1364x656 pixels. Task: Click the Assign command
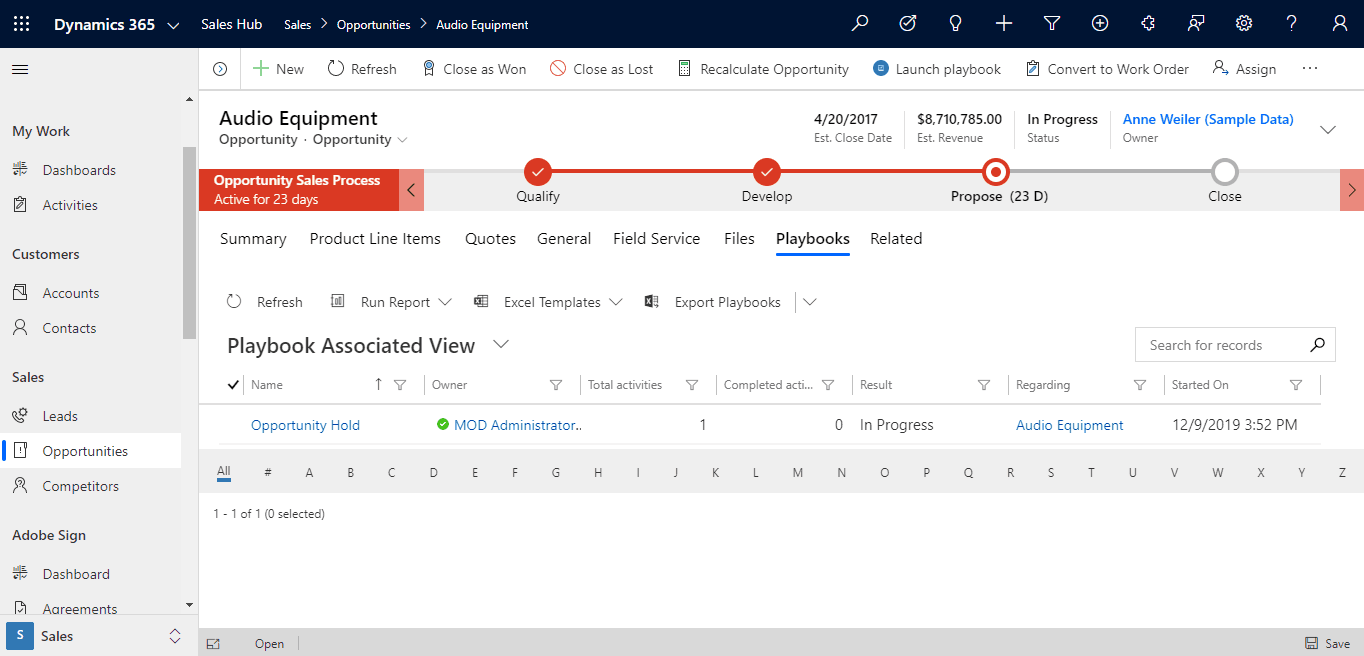tap(1244, 69)
